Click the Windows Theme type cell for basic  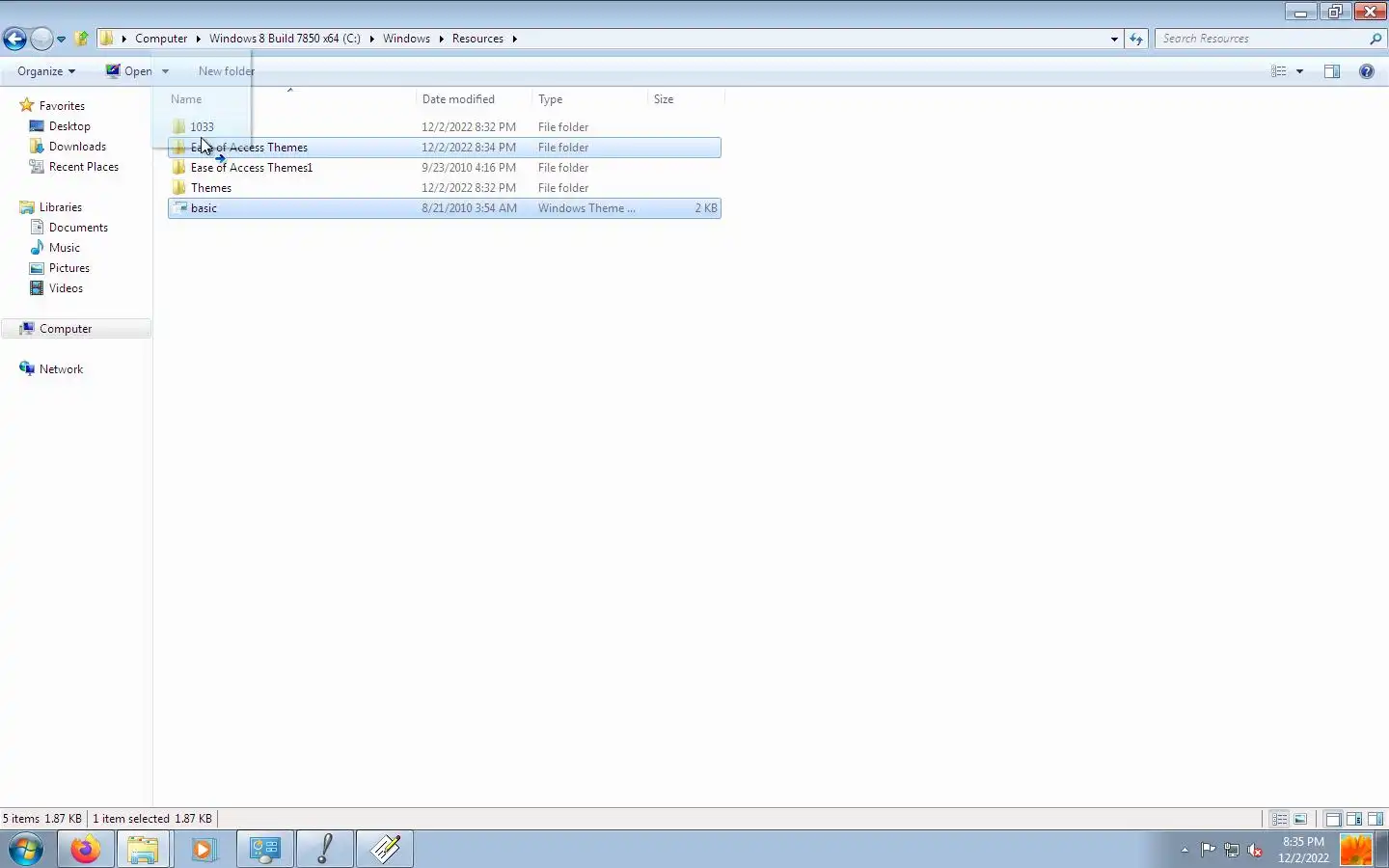(x=586, y=208)
